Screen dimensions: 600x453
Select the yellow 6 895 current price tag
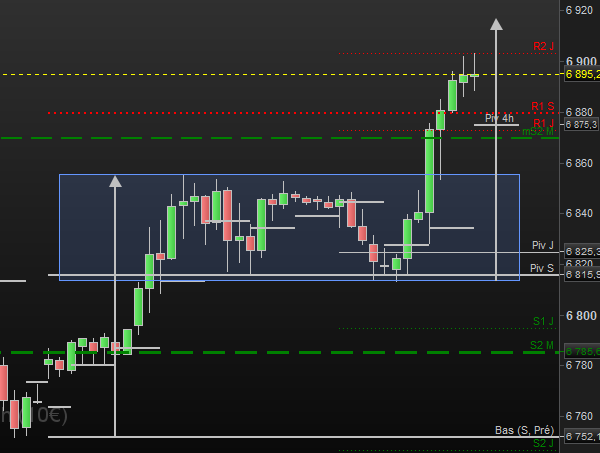click(582, 74)
